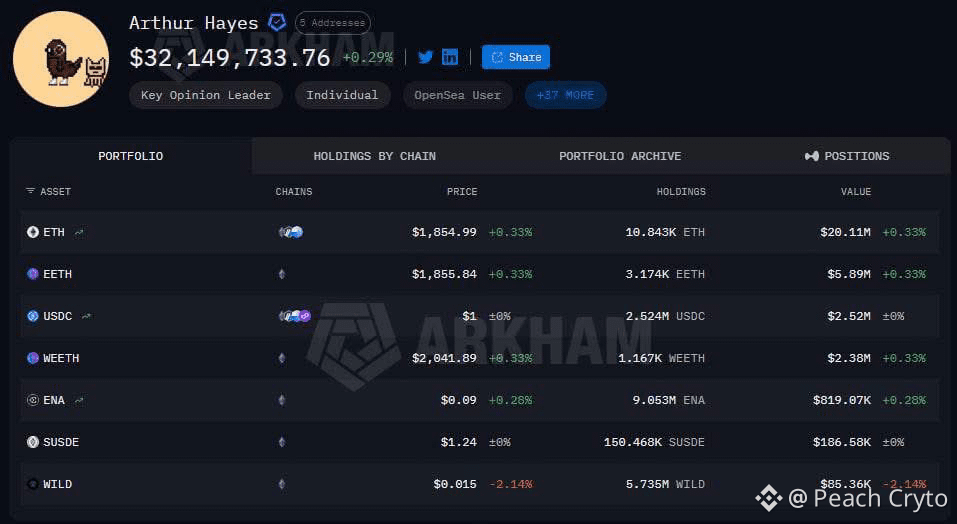Click the verified badge next to Arthur Hayes
This screenshot has height=524, width=957.
pos(277,23)
